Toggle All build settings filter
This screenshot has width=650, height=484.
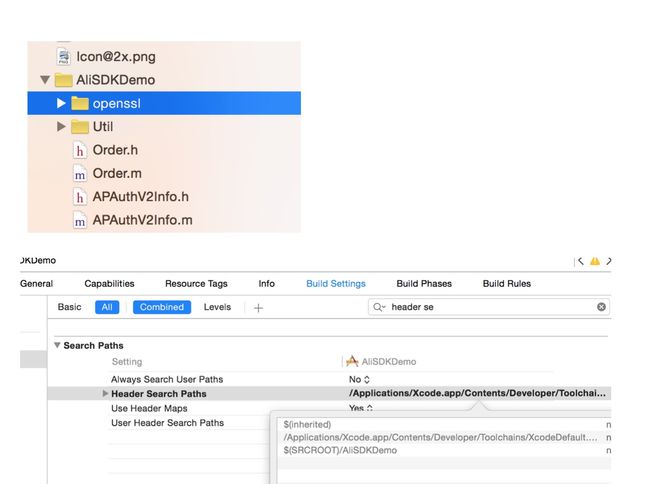pyautogui.click(x=107, y=307)
